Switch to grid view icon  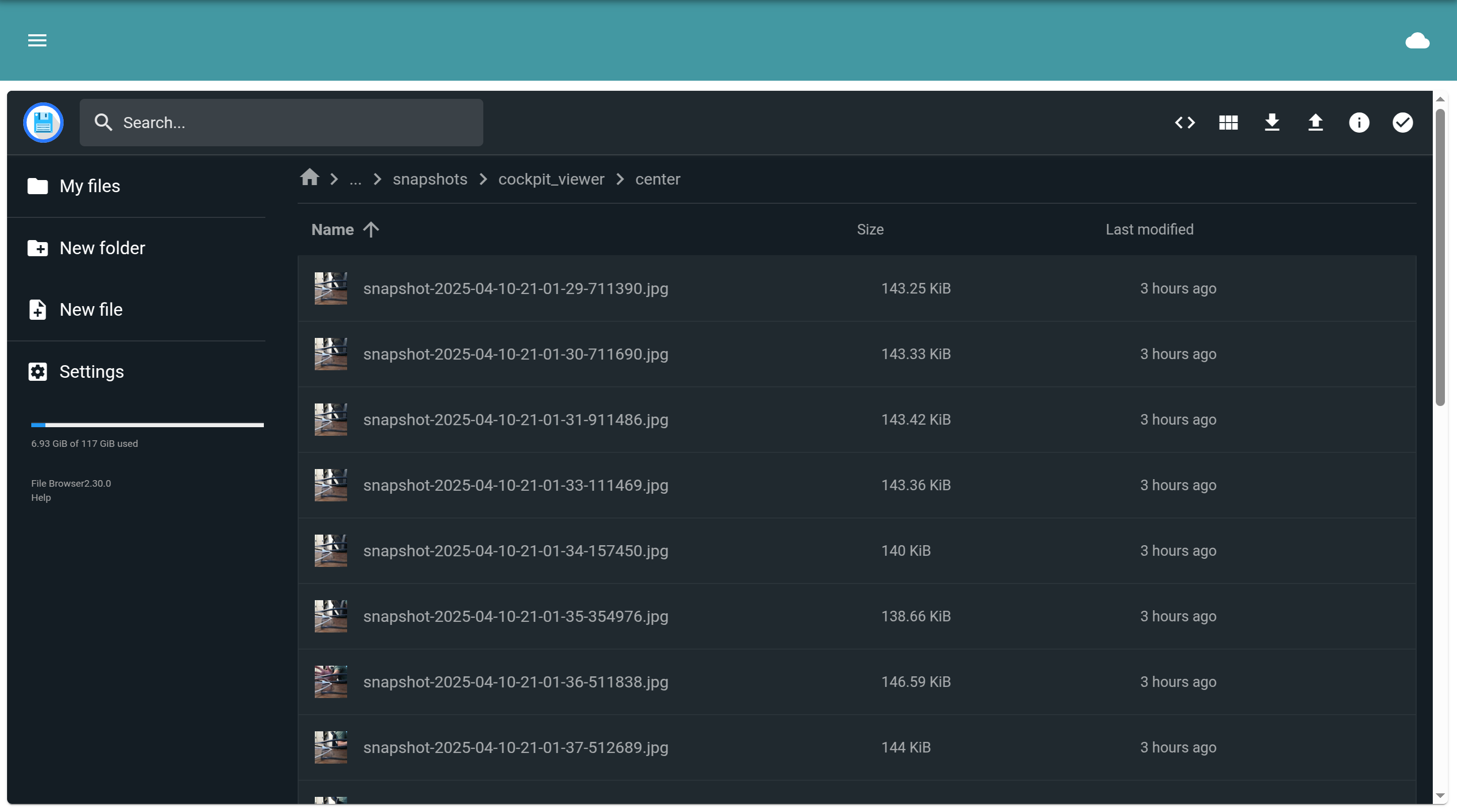coord(1228,123)
